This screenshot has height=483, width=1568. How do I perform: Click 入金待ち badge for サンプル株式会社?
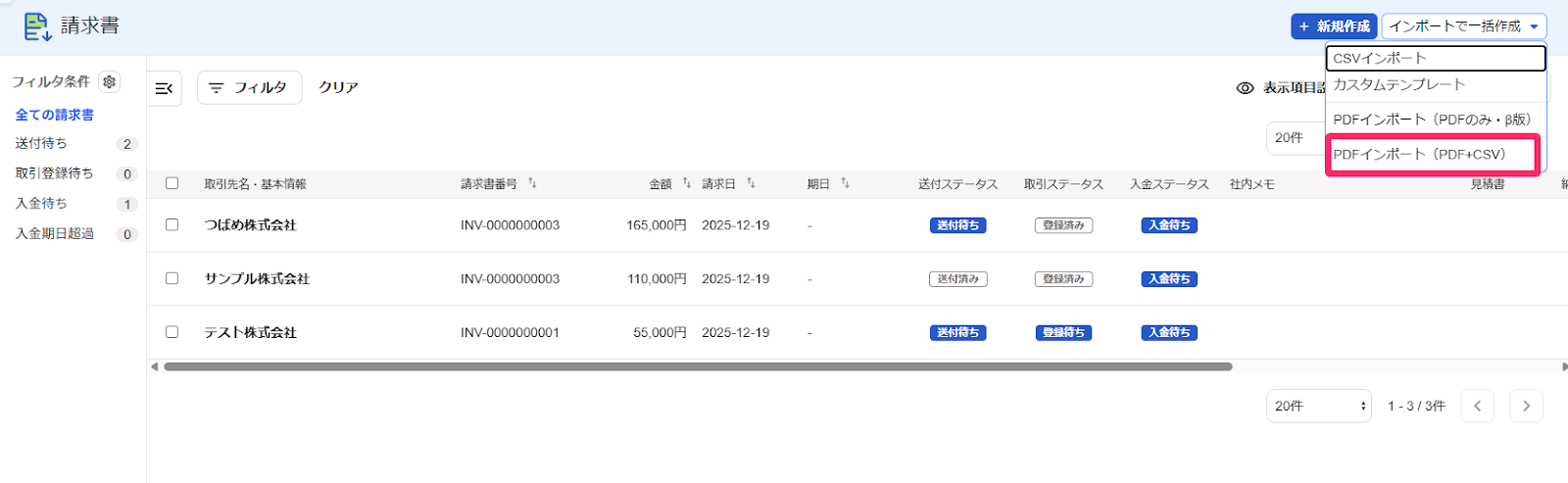pyautogui.click(x=1169, y=279)
